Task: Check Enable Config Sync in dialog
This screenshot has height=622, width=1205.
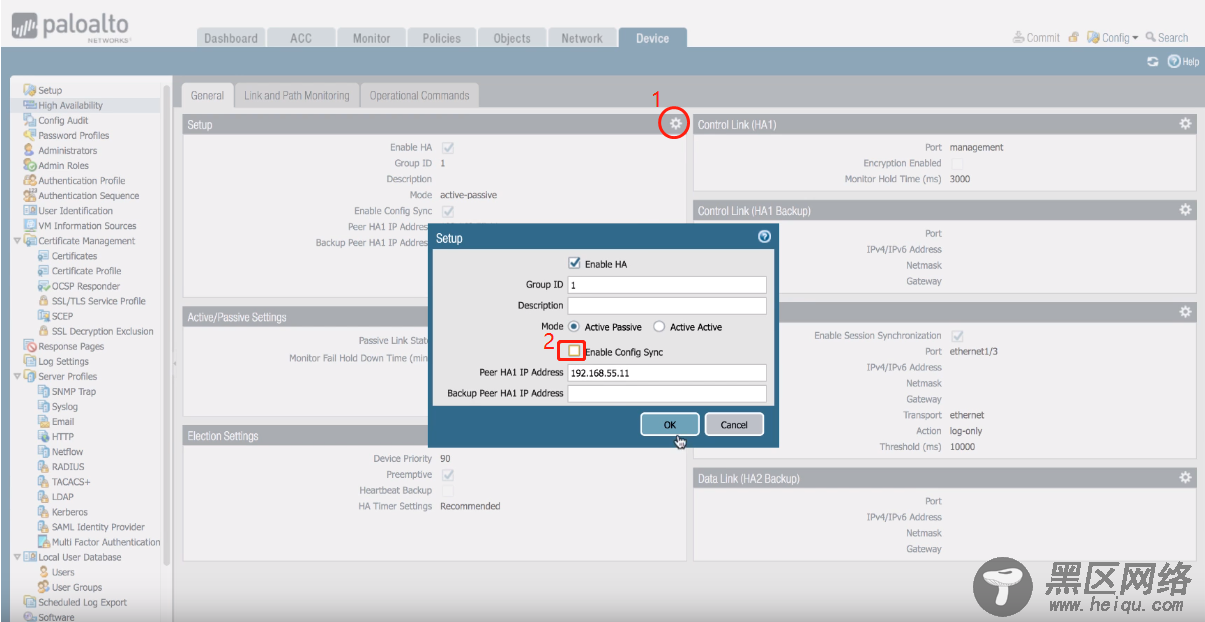Action: tap(574, 351)
